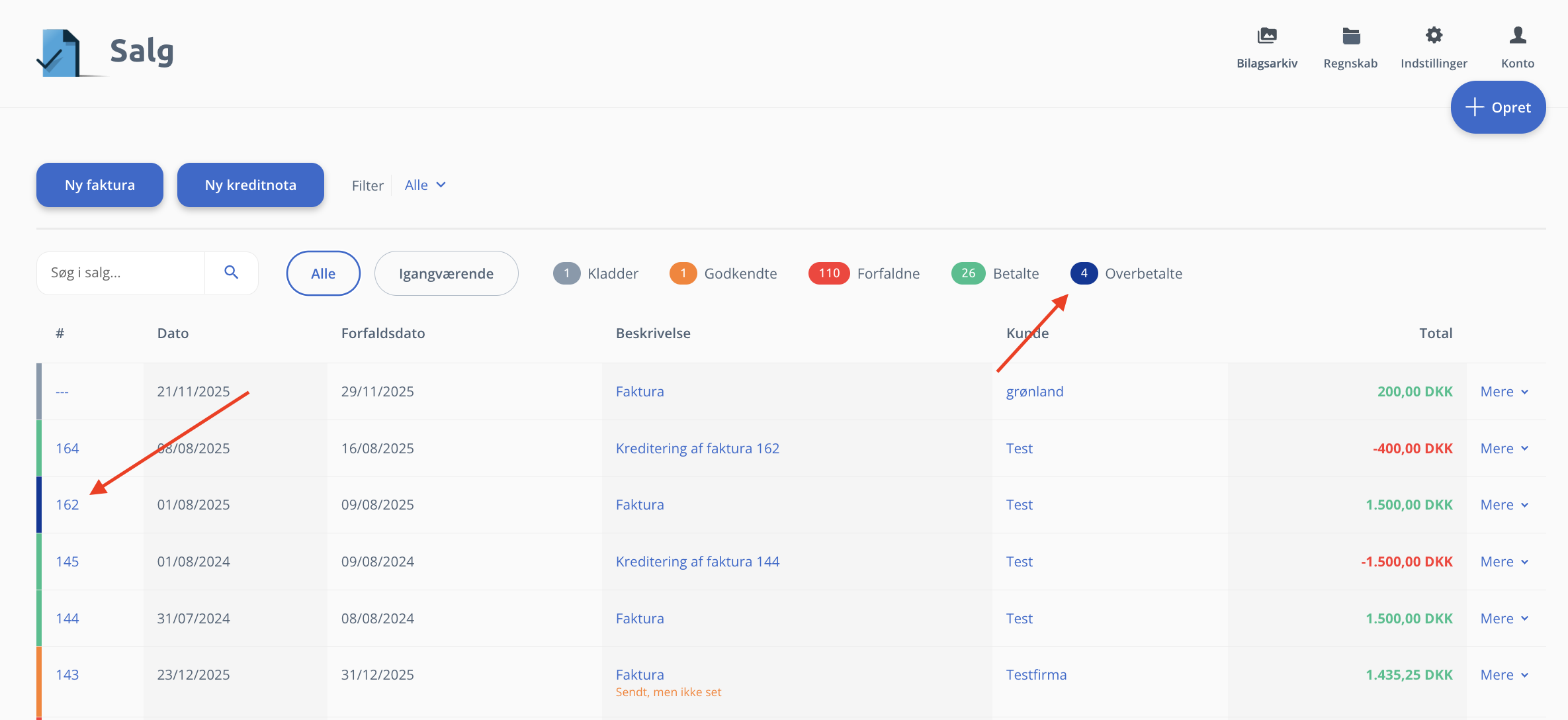Open the Bilagsarkiv image archive icon
The image size is (1568, 720).
coord(1266,36)
